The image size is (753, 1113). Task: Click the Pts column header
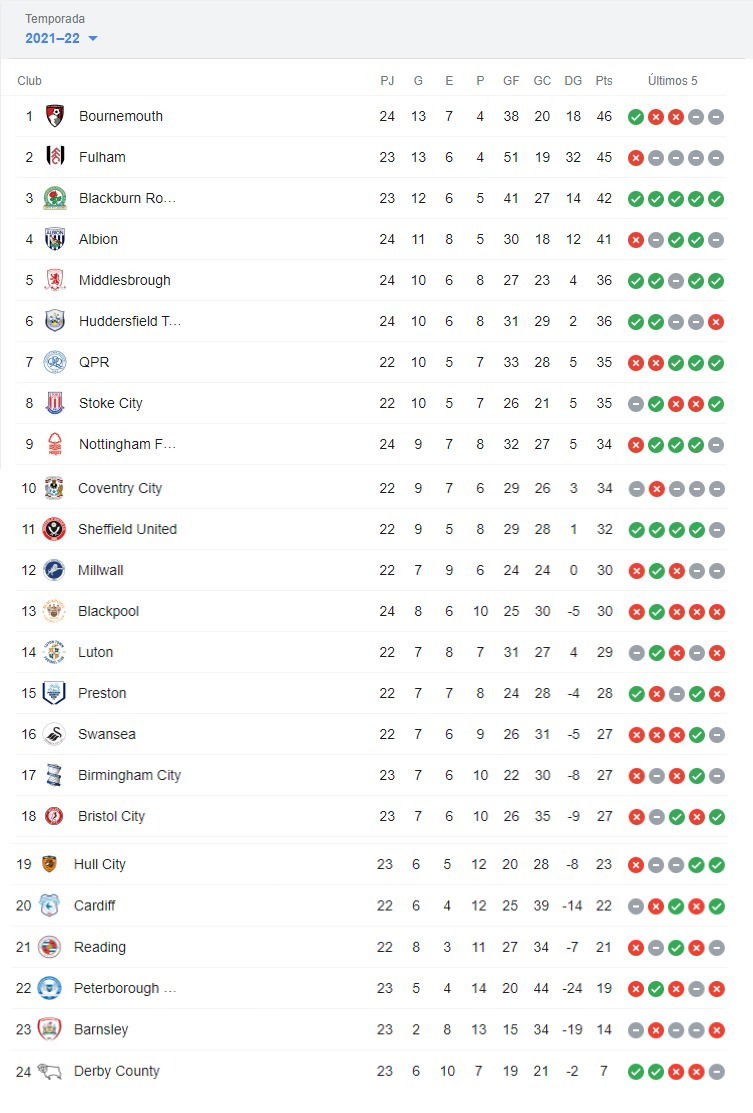pyautogui.click(x=604, y=81)
